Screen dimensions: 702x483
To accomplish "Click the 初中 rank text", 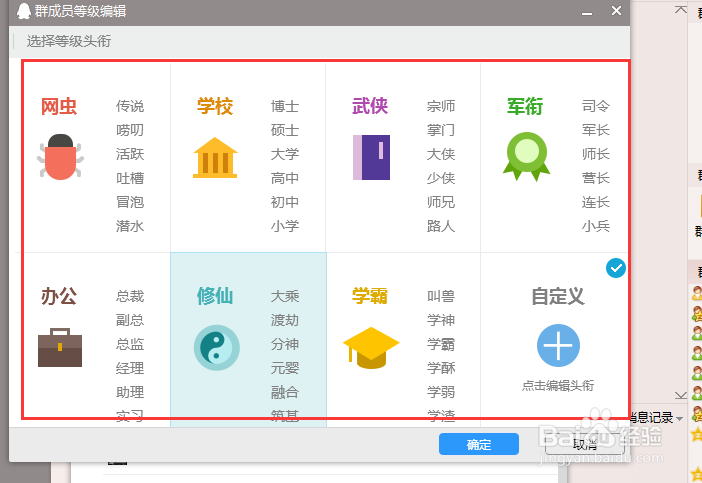I will [x=285, y=202].
